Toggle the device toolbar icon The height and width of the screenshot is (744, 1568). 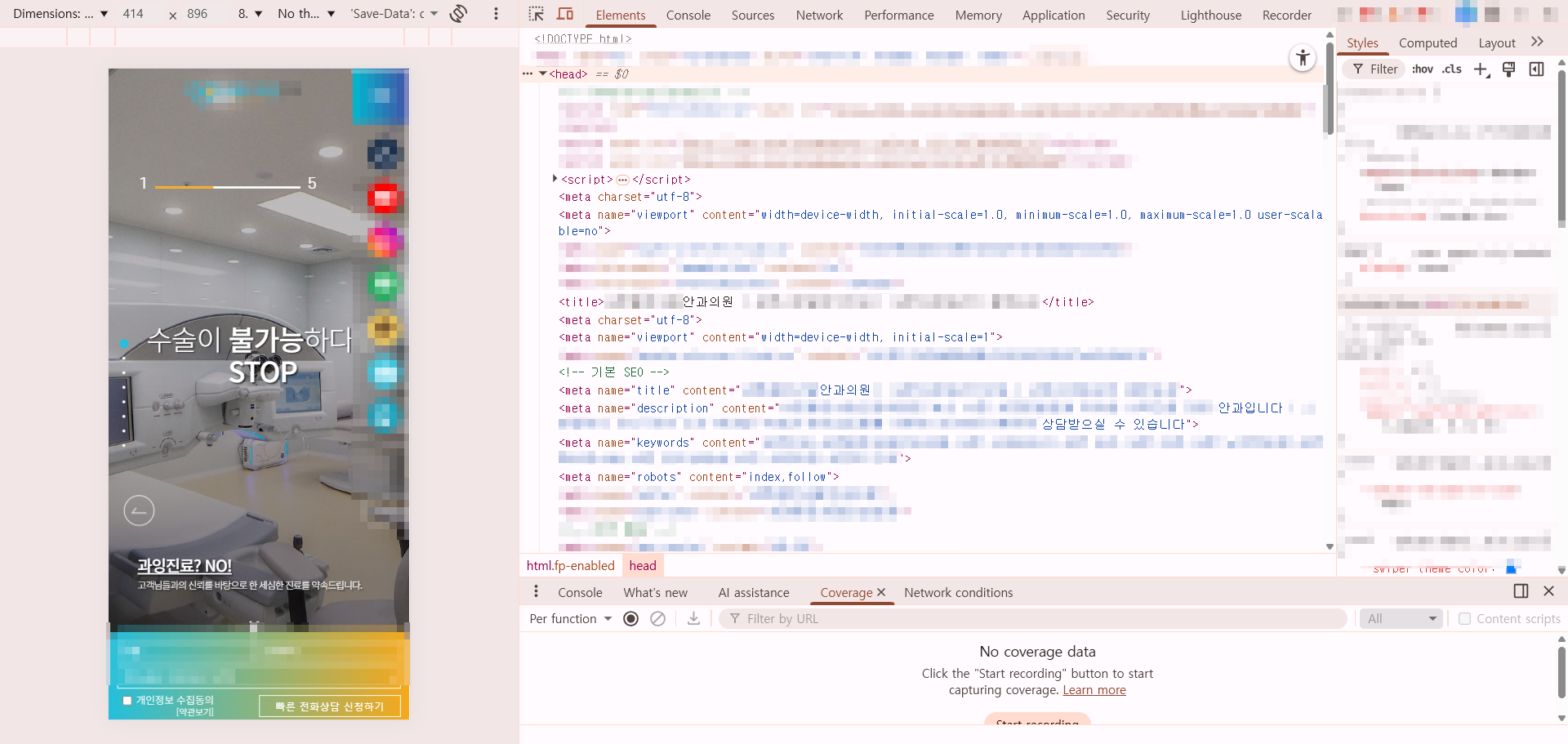(x=564, y=14)
